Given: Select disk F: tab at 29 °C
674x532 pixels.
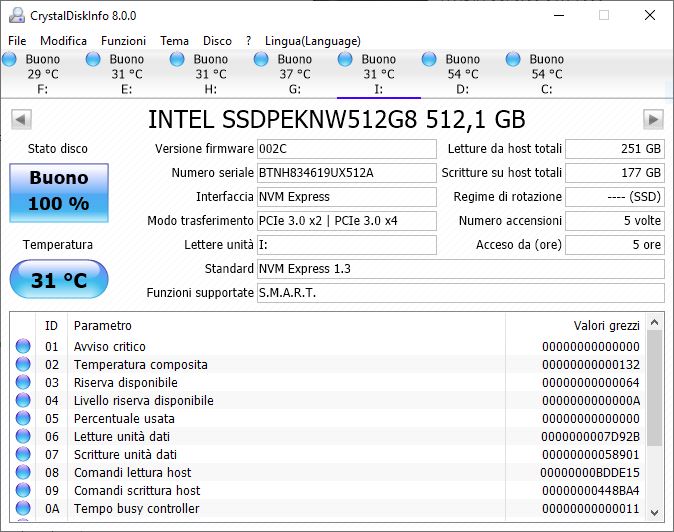Looking at the screenshot, I should click(x=43, y=74).
